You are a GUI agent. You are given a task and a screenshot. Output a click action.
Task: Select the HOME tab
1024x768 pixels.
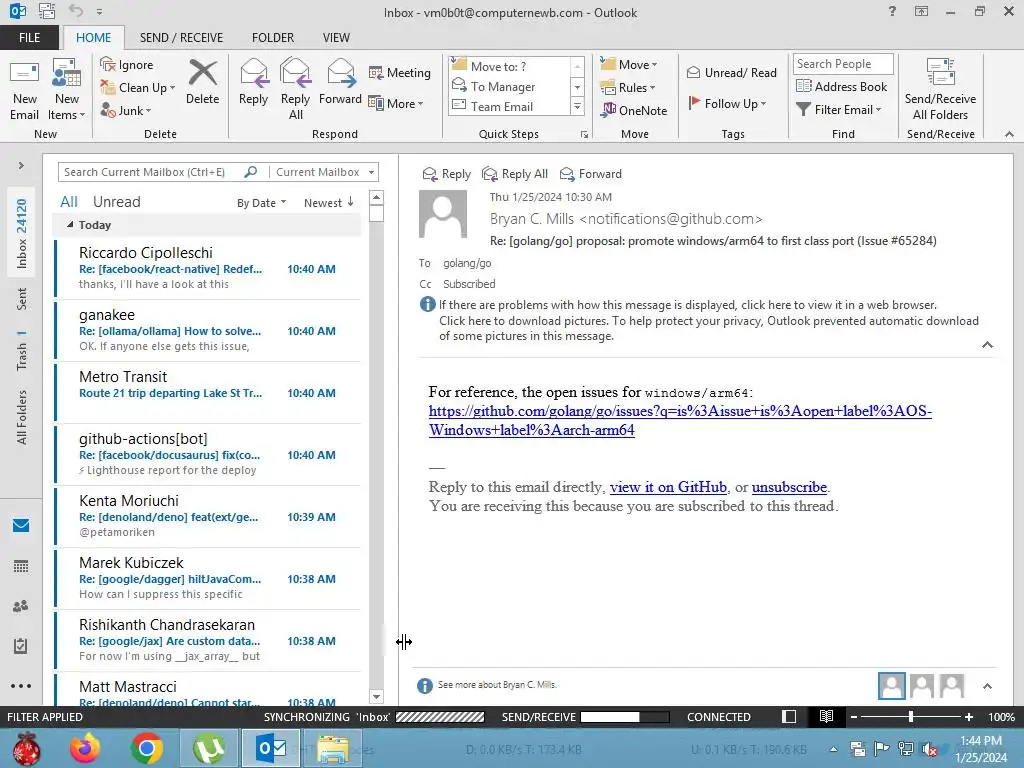(x=93, y=37)
